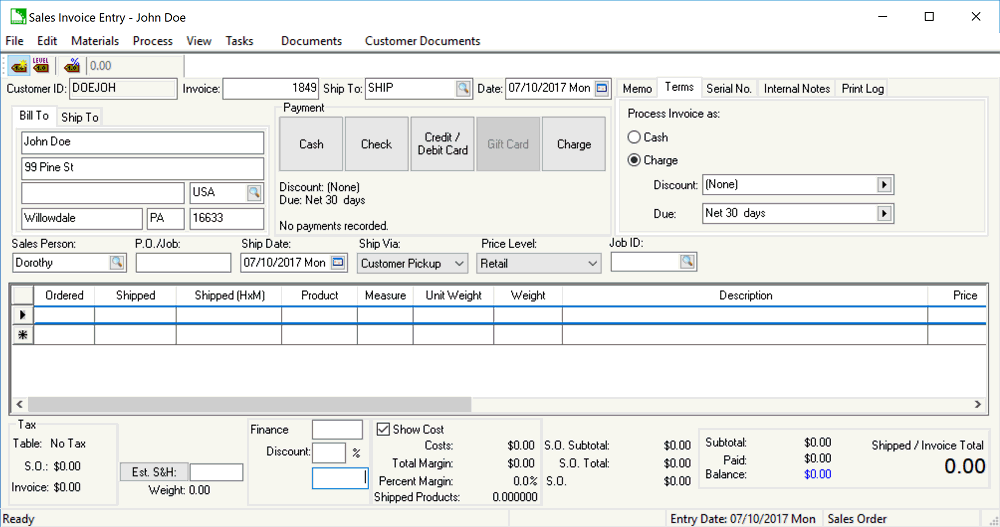1000x527 pixels.
Task: Click the Credit / Debit Card payment button
Action: click(443, 144)
